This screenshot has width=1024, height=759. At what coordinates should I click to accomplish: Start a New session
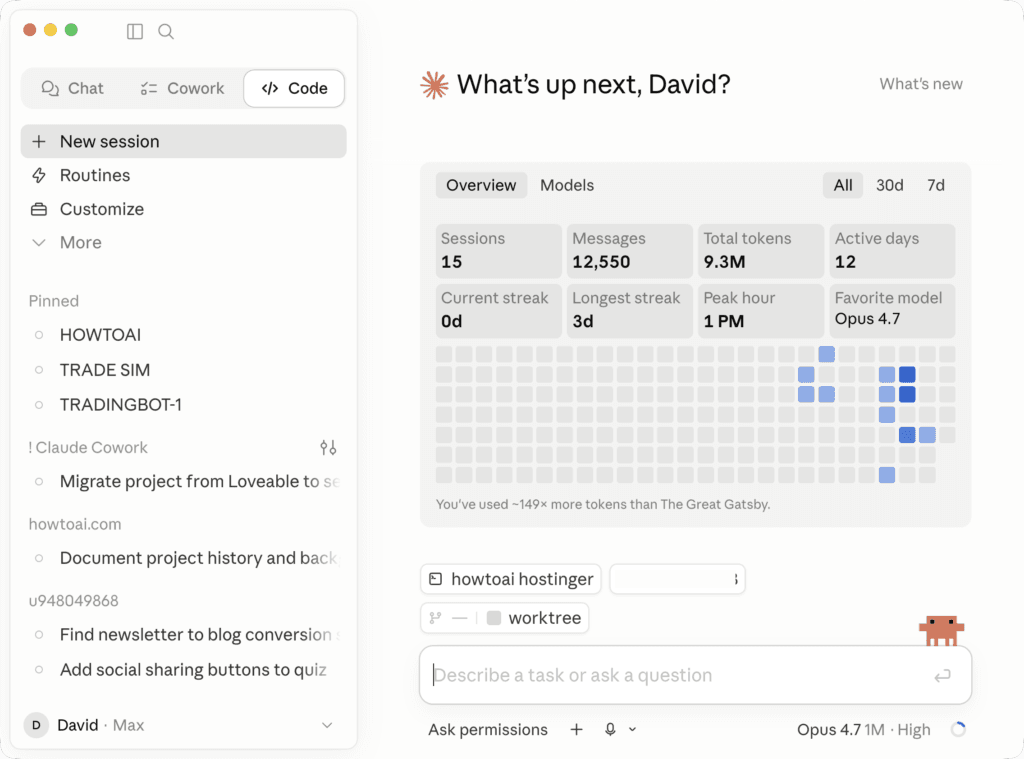(x=184, y=141)
